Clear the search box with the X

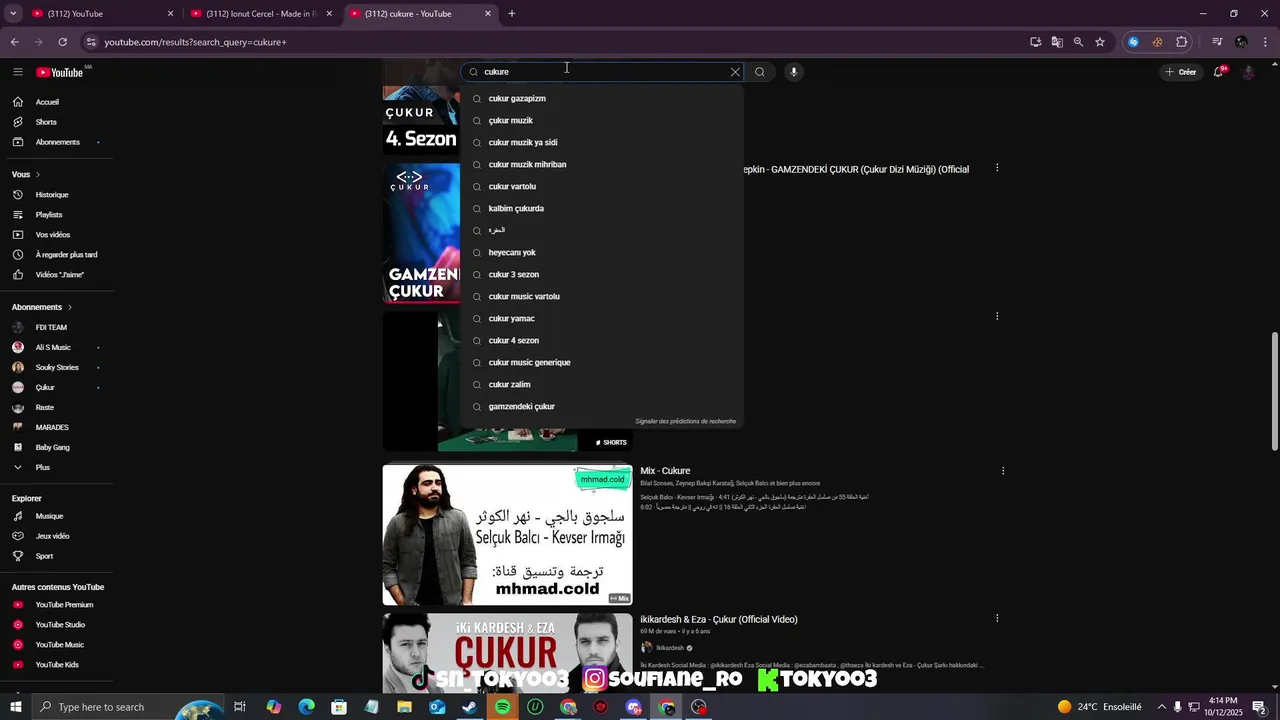(x=735, y=72)
